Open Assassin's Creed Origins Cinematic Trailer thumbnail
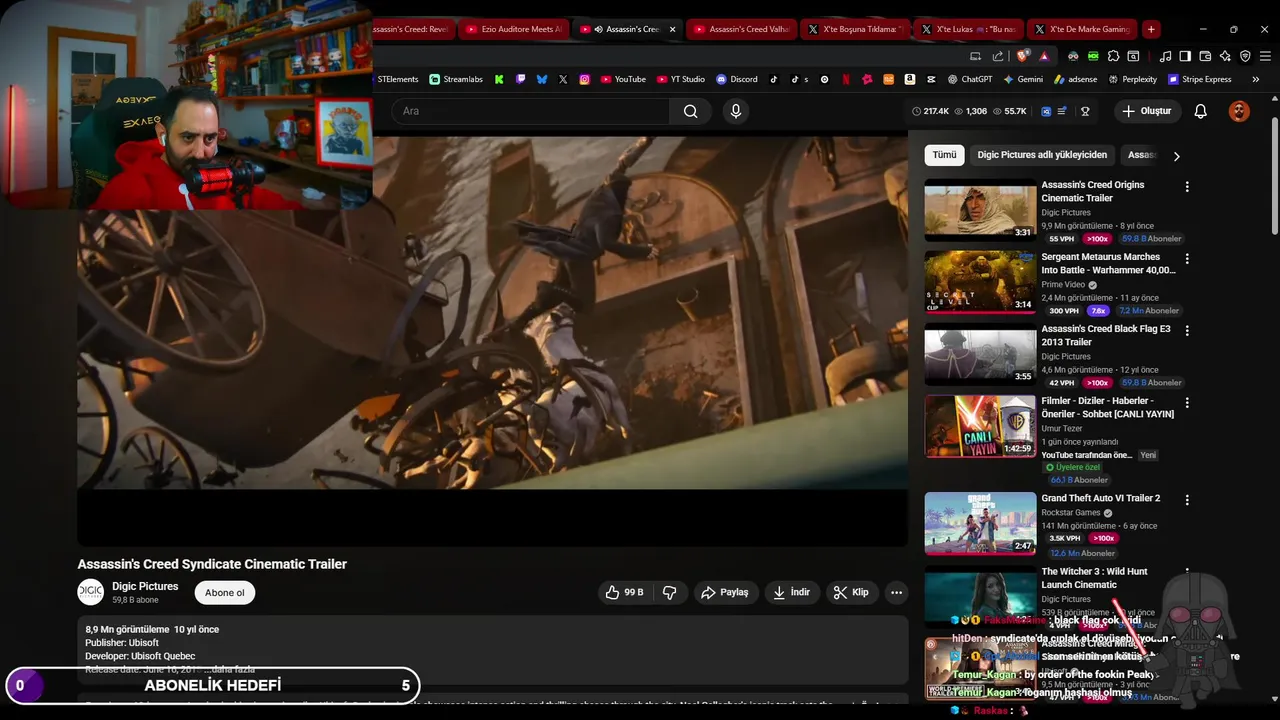The height and width of the screenshot is (720, 1280). point(980,210)
